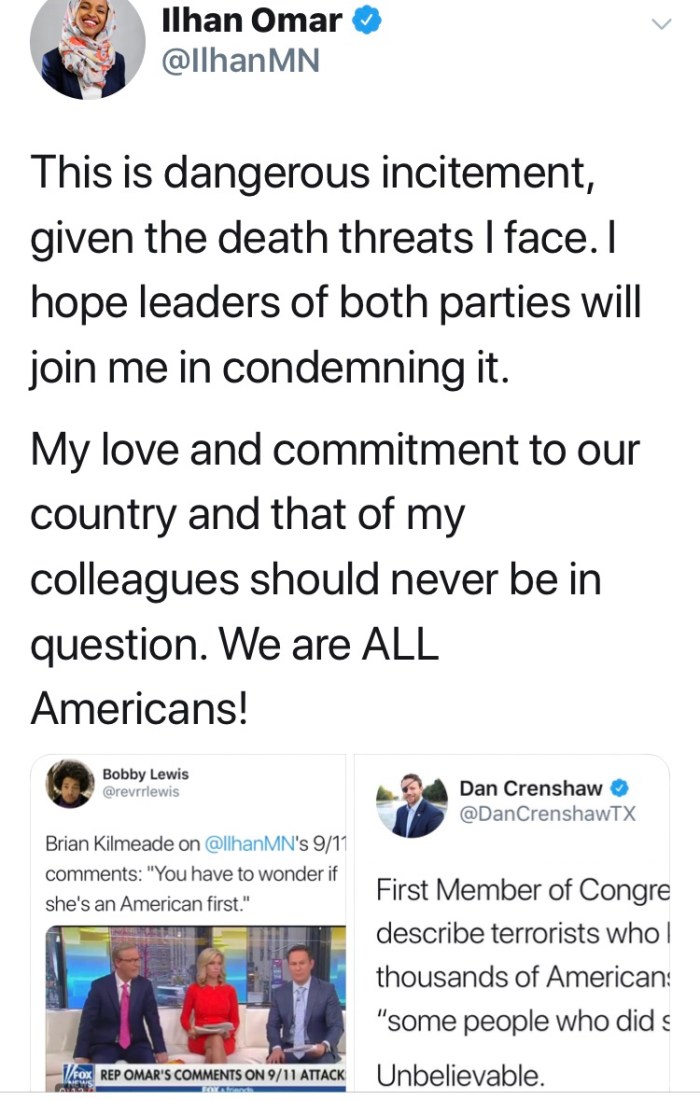Select the @DanCrenshawTX handle
The height and width of the screenshot is (1100, 700).
[x=546, y=815]
